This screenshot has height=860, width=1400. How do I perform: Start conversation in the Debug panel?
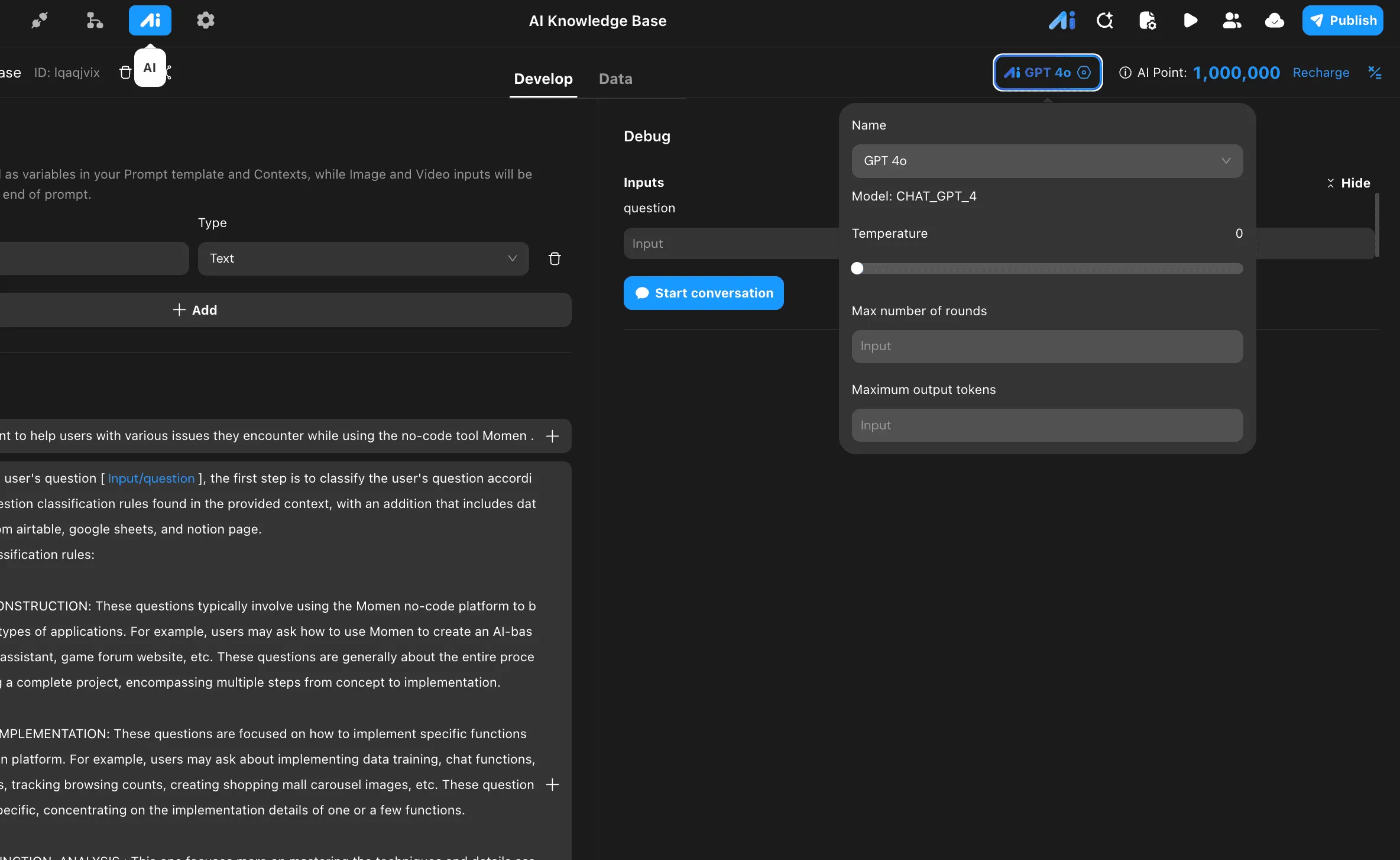[x=704, y=293]
